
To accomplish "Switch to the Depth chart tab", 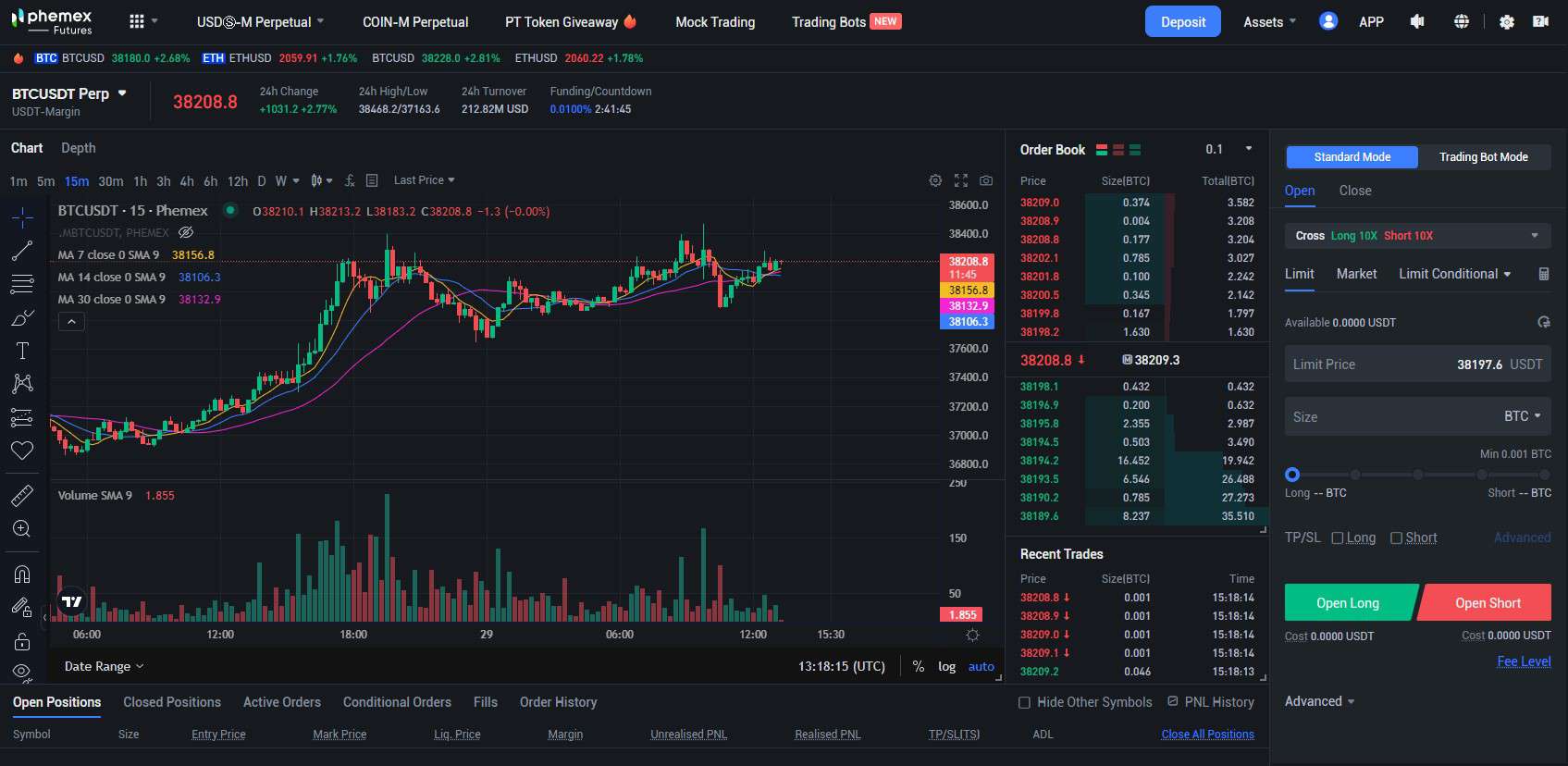I will 79,148.
